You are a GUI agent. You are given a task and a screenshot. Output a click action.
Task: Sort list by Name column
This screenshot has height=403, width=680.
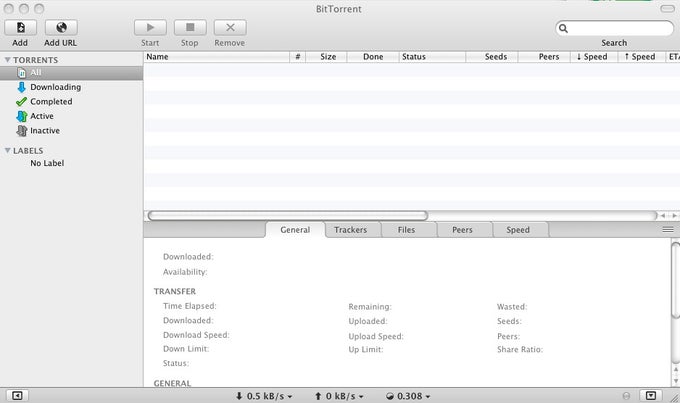pyautogui.click(x=216, y=57)
